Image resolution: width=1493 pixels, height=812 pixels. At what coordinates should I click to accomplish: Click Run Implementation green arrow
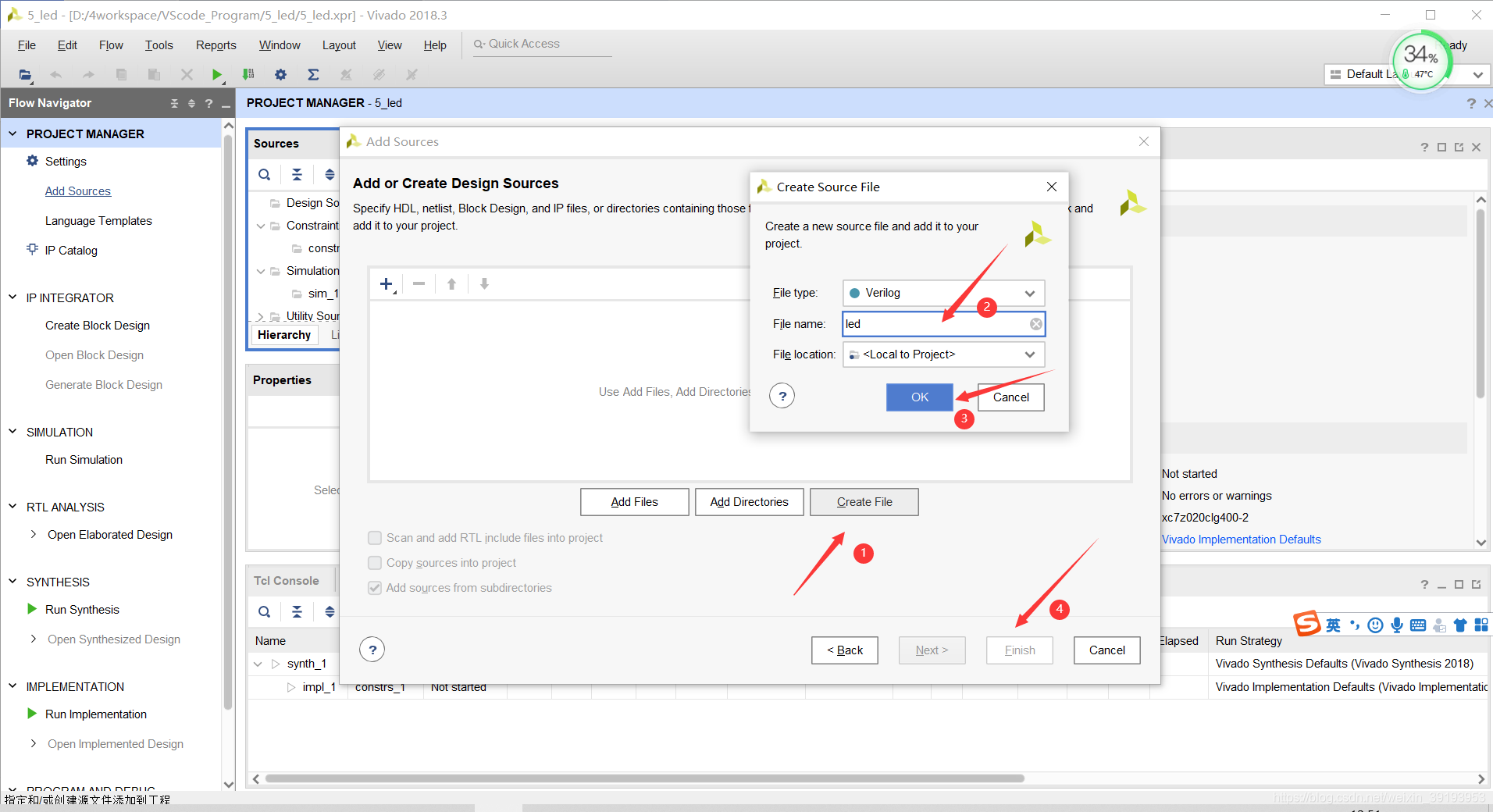[x=32, y=714]
